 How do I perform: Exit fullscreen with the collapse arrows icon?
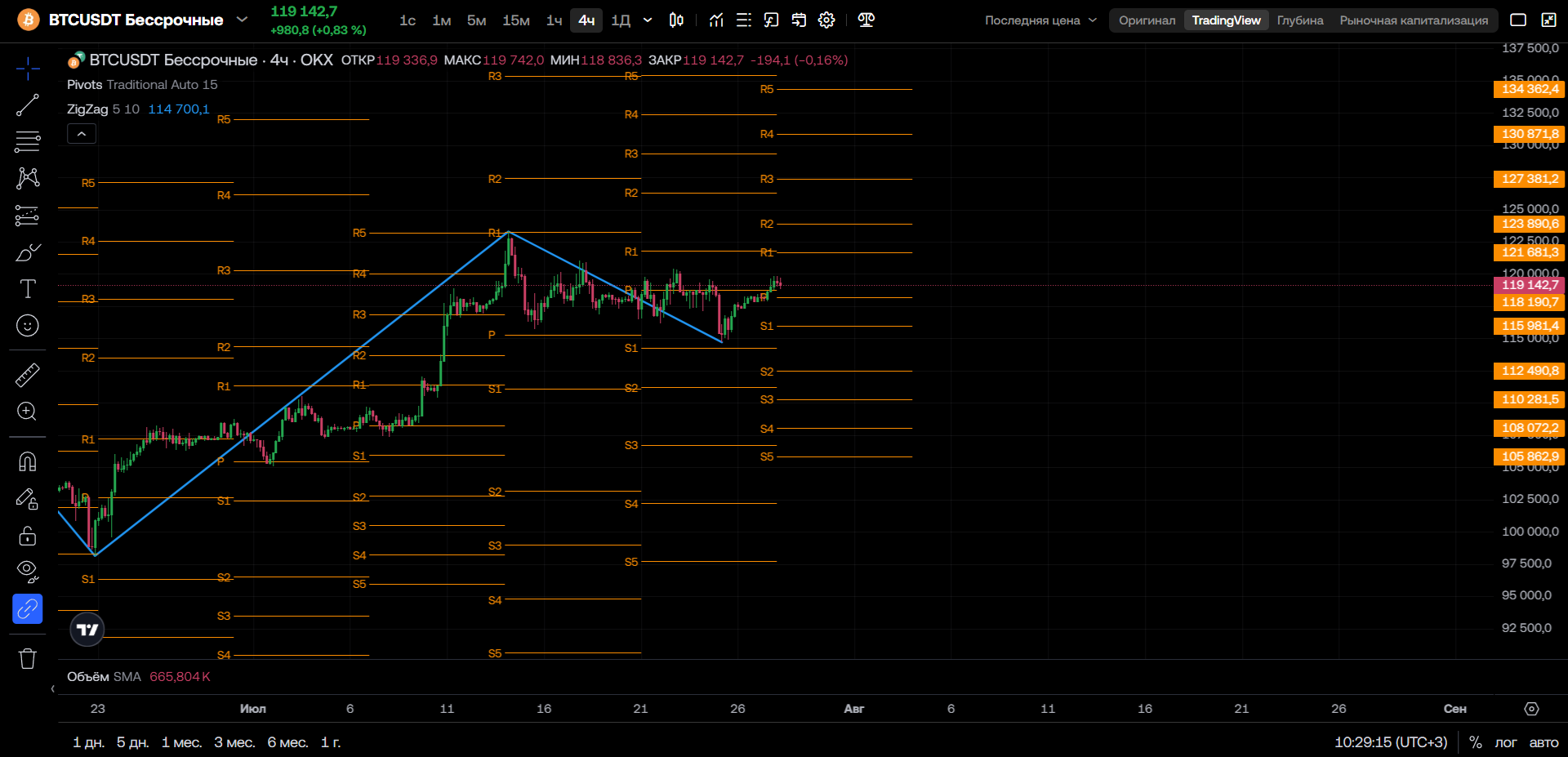pyautogui.click(x=1548, y=20)
